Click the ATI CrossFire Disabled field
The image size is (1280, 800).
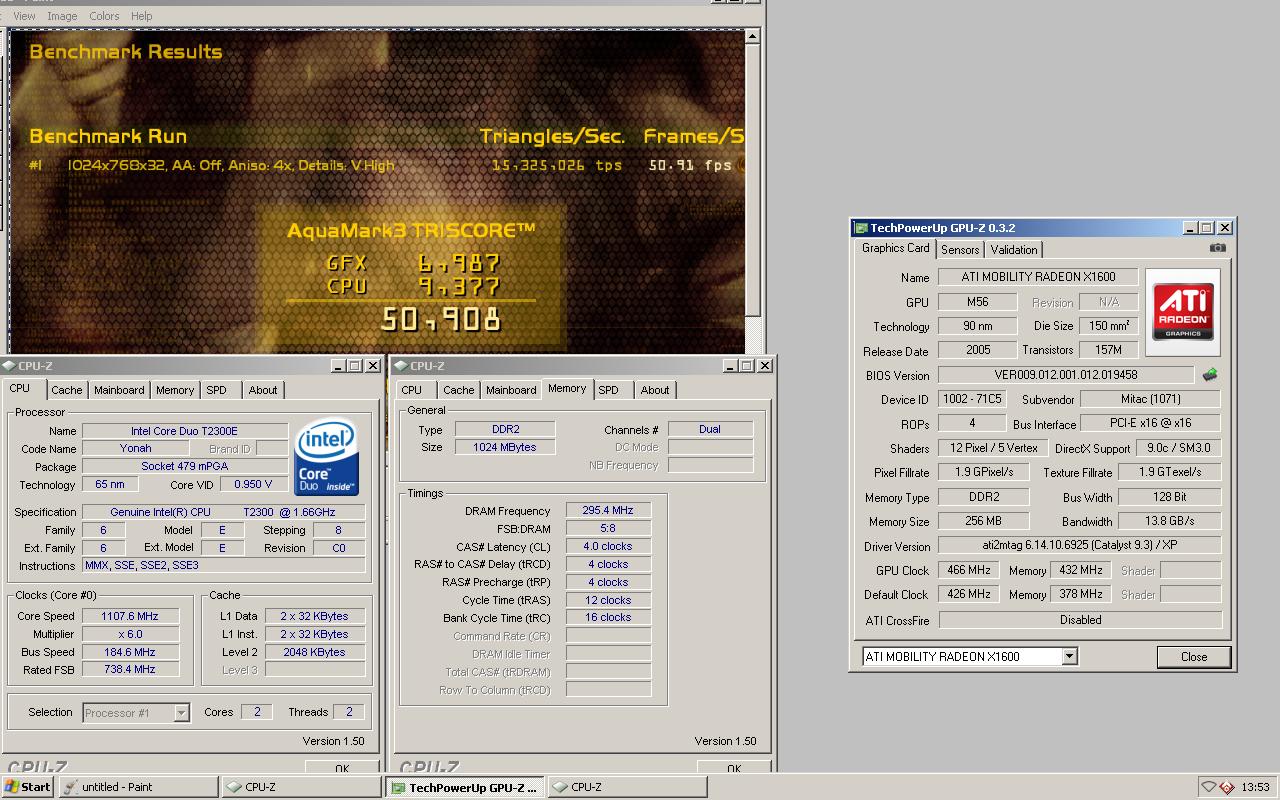pyautogui.click(x=1080, y=620)
